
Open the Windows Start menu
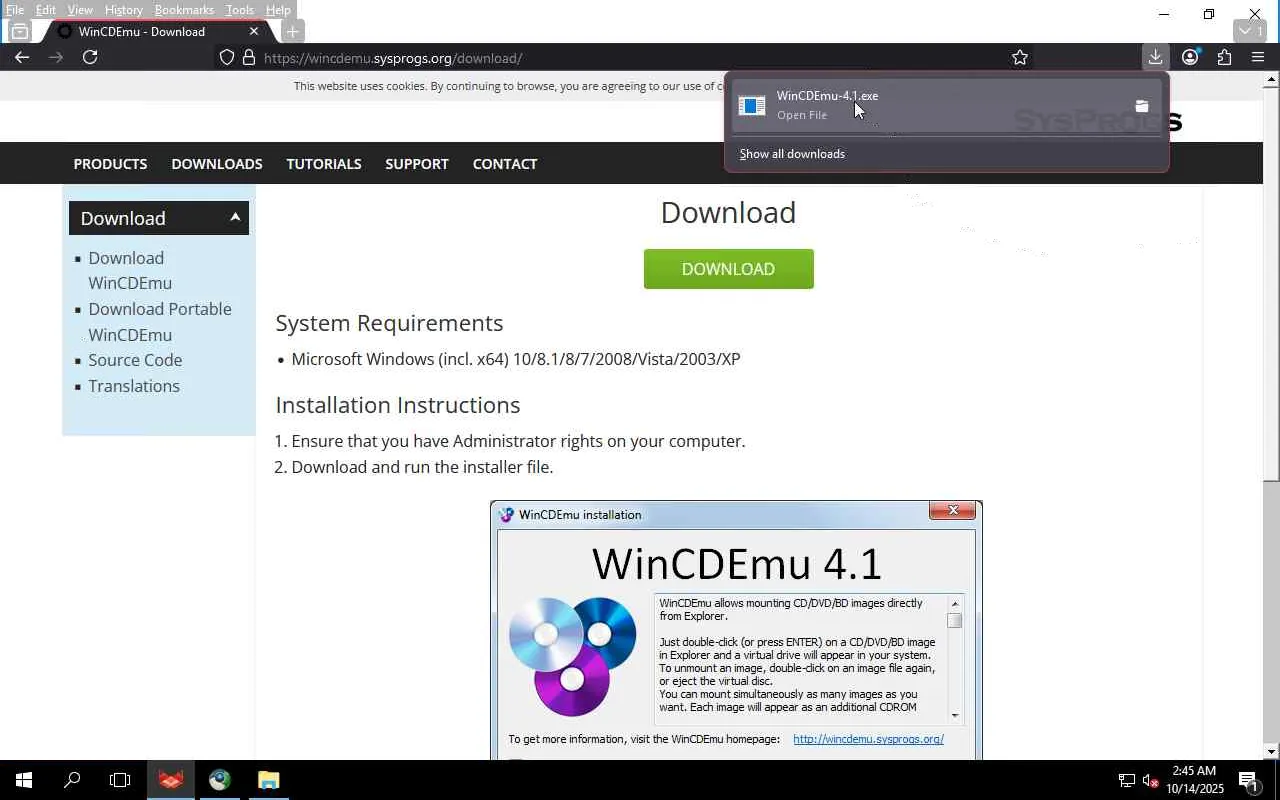click(x=23, y=780)
